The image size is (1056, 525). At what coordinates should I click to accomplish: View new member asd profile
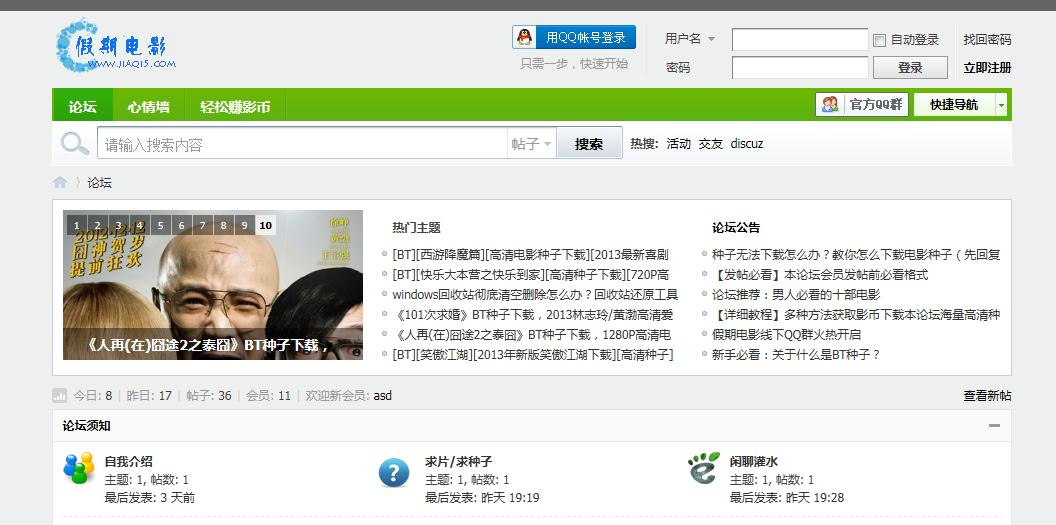(x=383, y=396)
